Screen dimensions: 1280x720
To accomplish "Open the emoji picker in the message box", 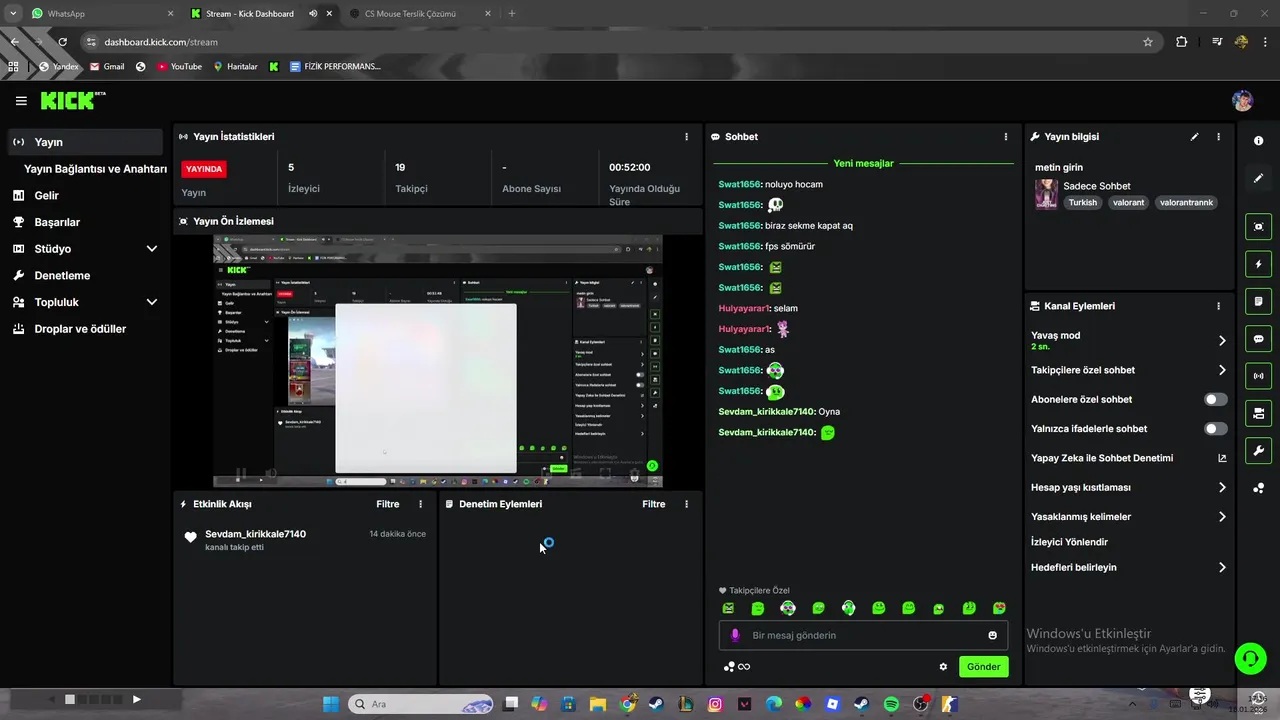I will click(x=992, y=635).
